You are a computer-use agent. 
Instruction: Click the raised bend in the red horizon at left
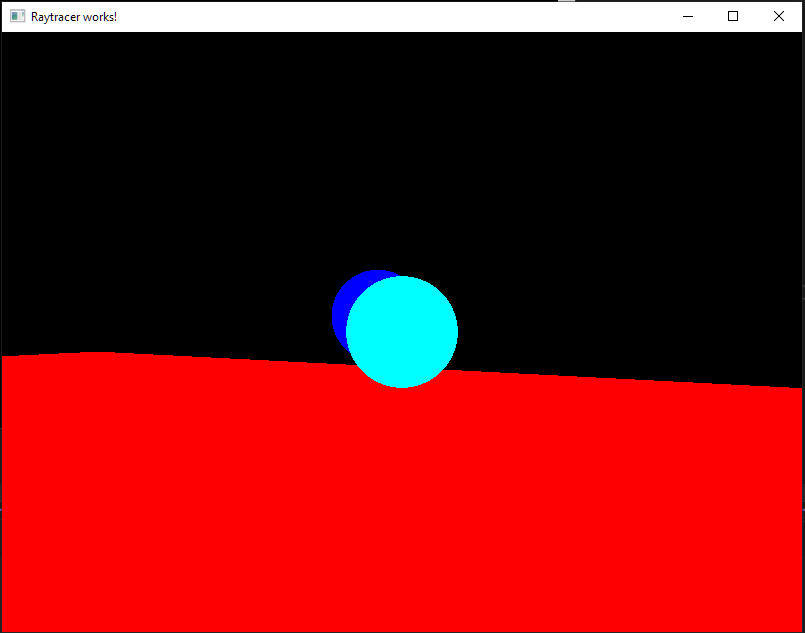97,354
